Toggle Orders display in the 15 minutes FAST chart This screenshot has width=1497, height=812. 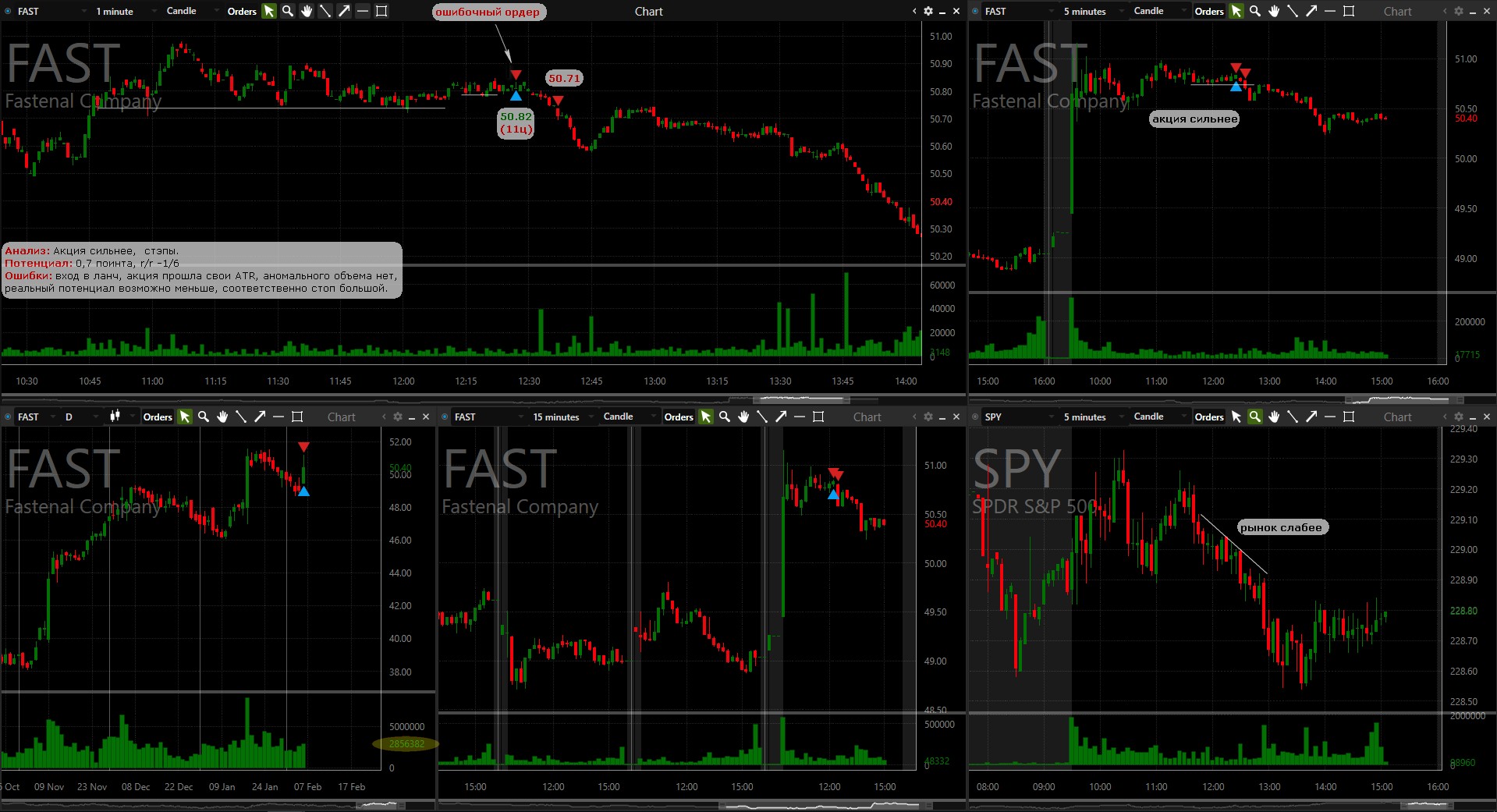coord(679,417)
